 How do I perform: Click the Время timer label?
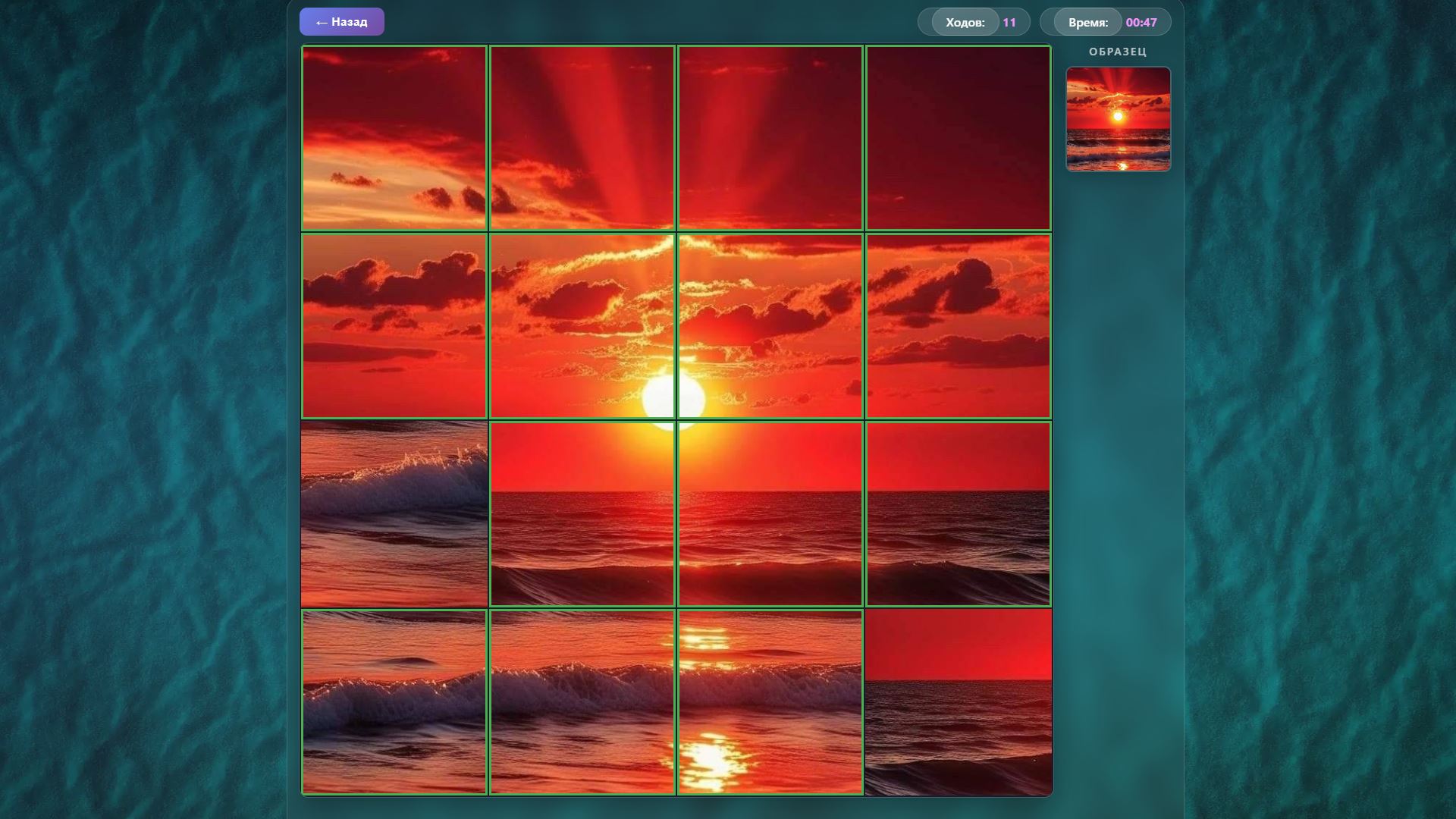tap(1088, 23)
